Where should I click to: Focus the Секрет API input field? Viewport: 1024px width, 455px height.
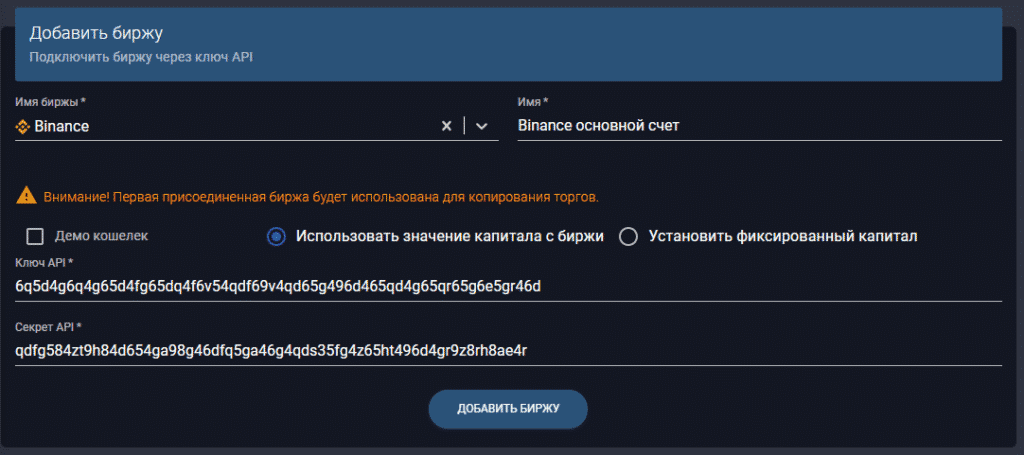[x=508, y=351]
